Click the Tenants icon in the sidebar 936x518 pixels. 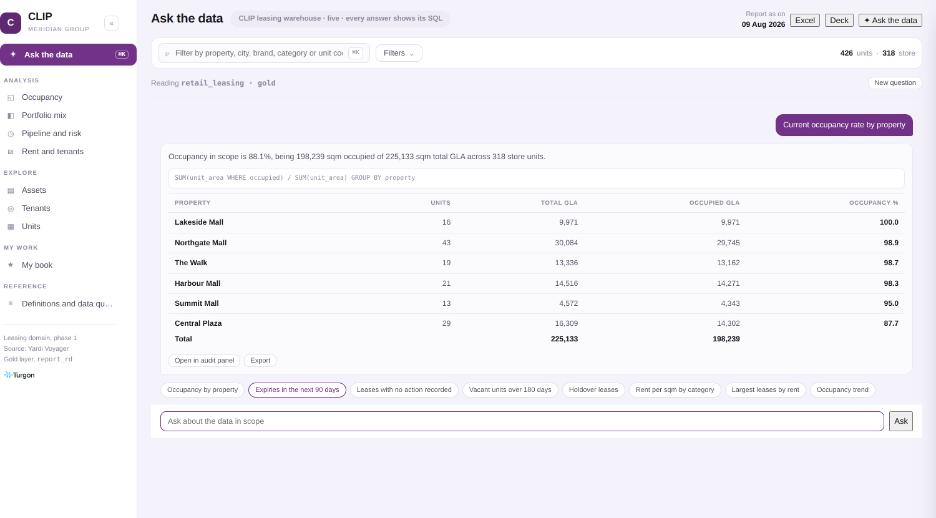pos(10,208)
